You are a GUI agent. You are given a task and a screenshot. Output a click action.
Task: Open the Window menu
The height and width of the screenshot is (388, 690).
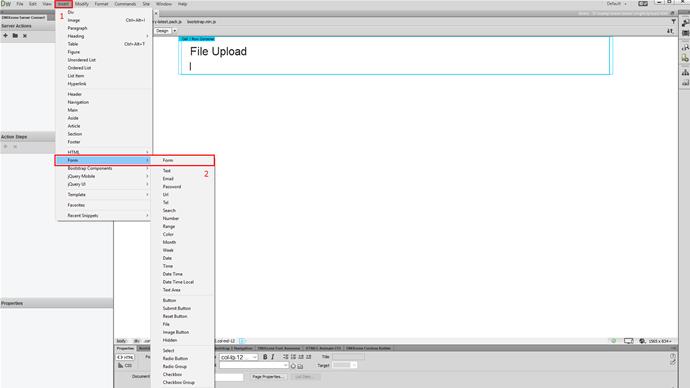click(164, 4)
